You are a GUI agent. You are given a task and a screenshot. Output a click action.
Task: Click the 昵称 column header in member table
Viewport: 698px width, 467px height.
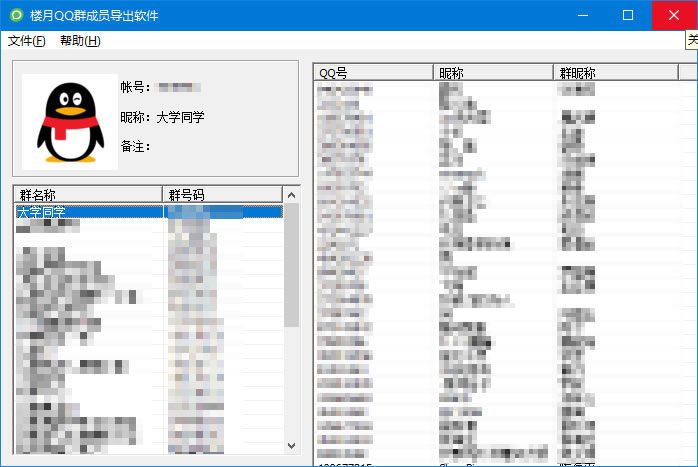coord(492,73)
